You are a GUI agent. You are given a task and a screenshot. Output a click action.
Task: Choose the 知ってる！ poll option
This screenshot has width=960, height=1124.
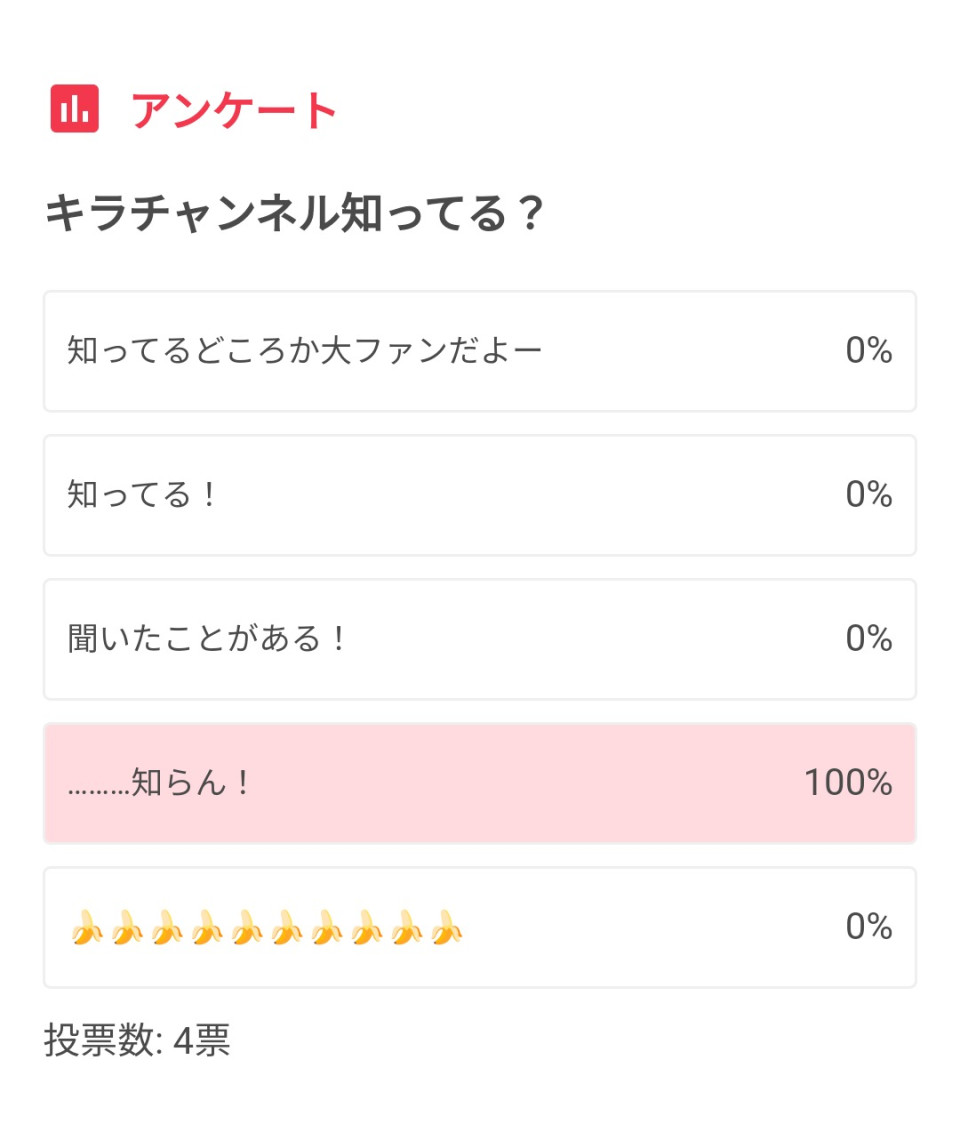point(480,495)
